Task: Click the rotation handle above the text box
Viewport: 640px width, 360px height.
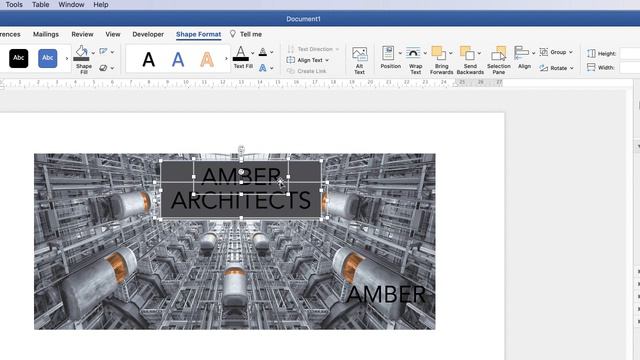Action: click(x=242, y=149)
